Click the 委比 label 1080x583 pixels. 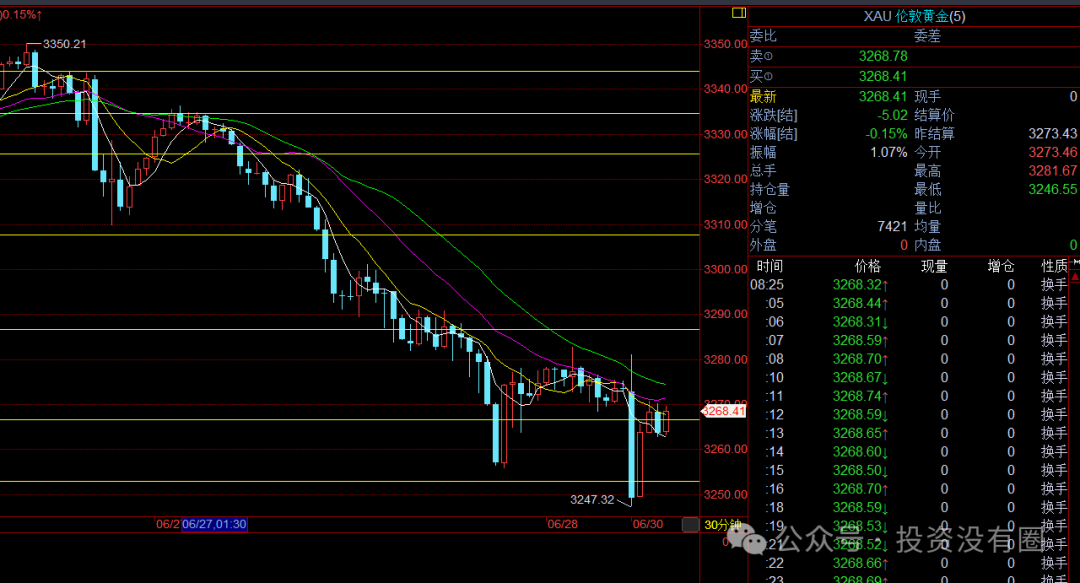[x=763, y=36]
